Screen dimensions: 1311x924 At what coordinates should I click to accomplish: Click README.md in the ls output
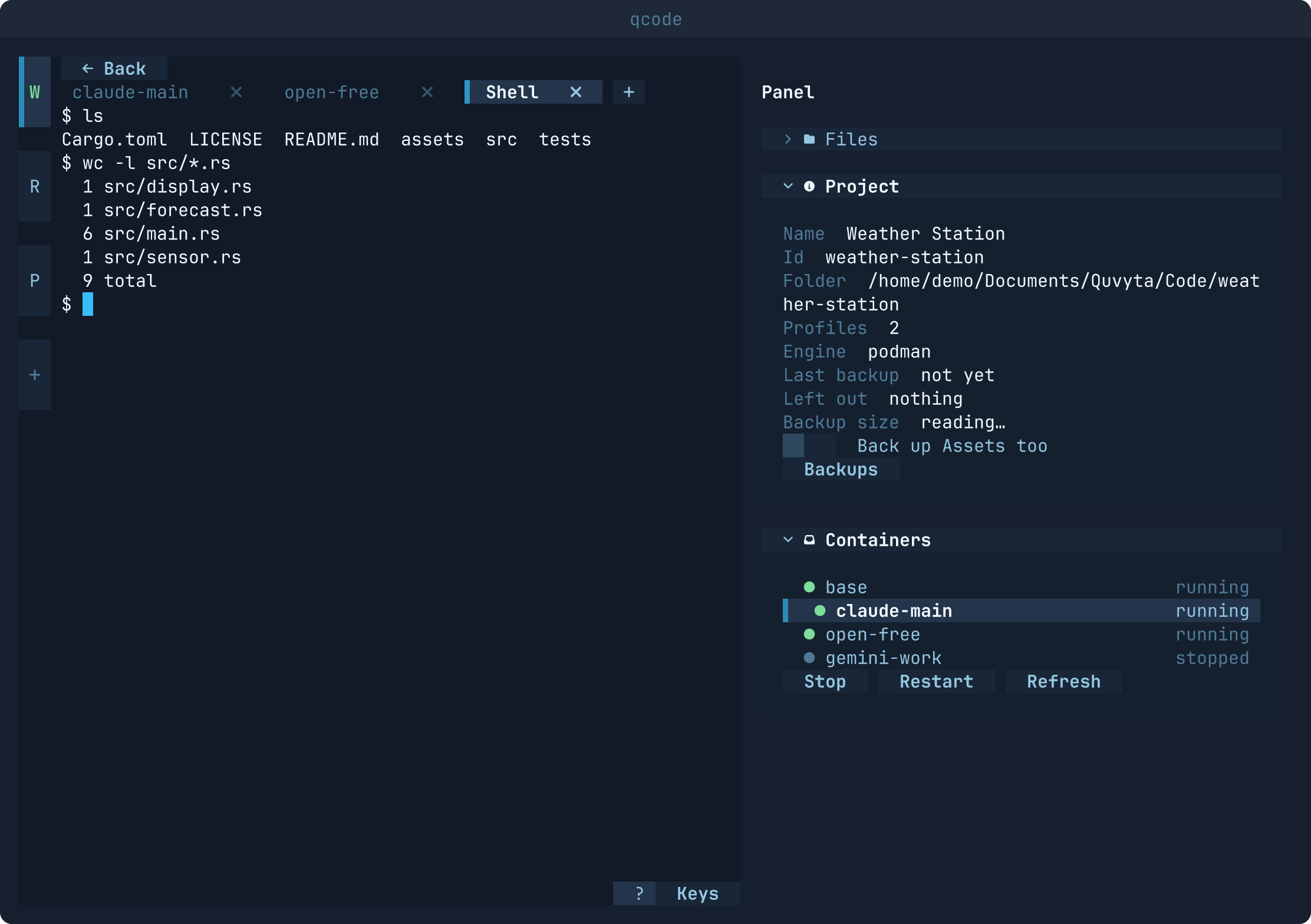[x=332, y=139]
